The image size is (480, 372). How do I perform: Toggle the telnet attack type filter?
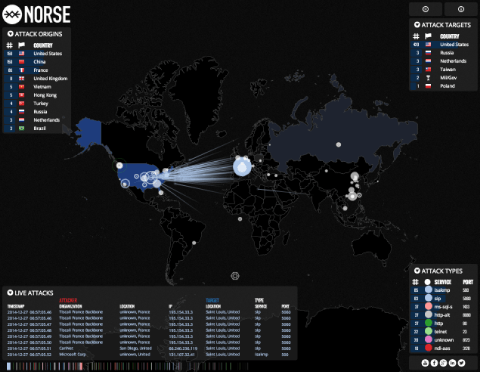(443, 332)
